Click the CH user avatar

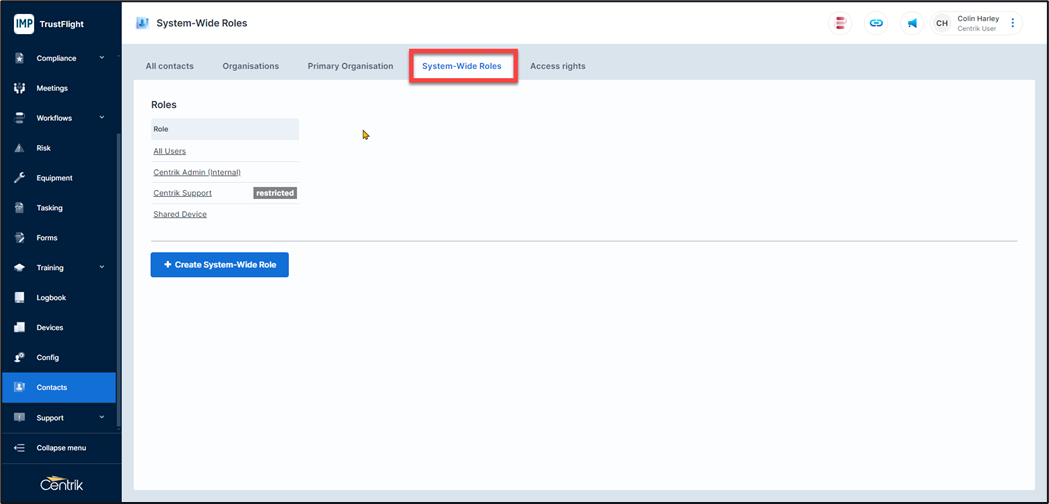[942, 23]
